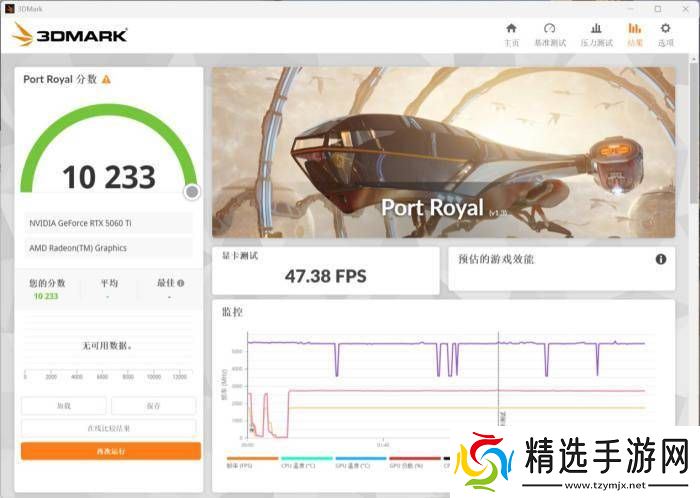
Task: Click warning triangle next to Port Royal score
Action: click(x=106, y=79)
